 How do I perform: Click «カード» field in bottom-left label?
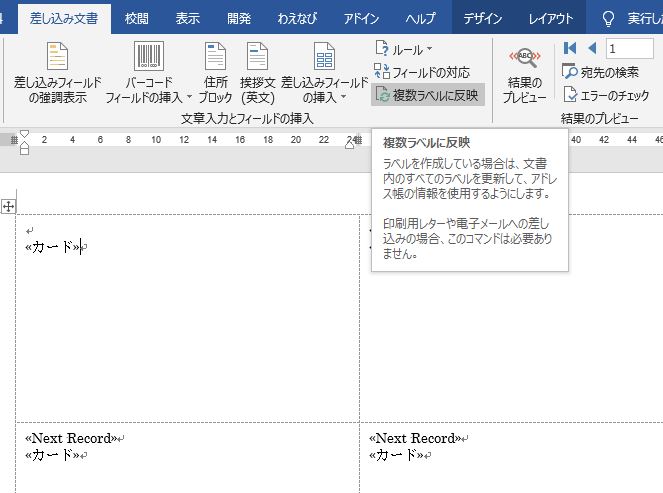[52, 455]
